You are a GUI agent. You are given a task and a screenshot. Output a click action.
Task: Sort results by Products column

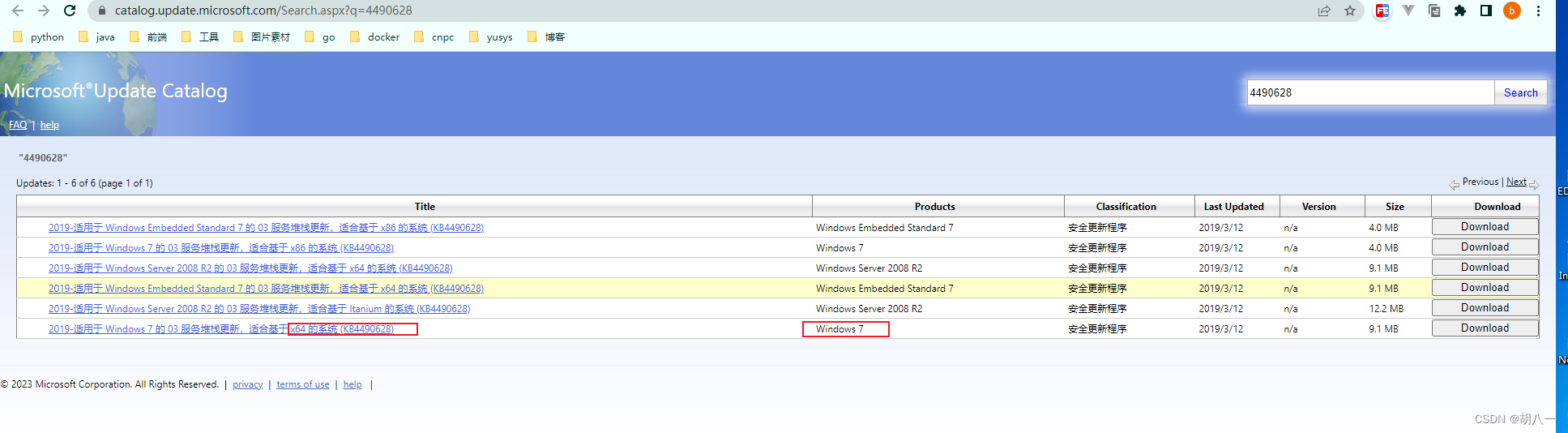tap(934, 207)
